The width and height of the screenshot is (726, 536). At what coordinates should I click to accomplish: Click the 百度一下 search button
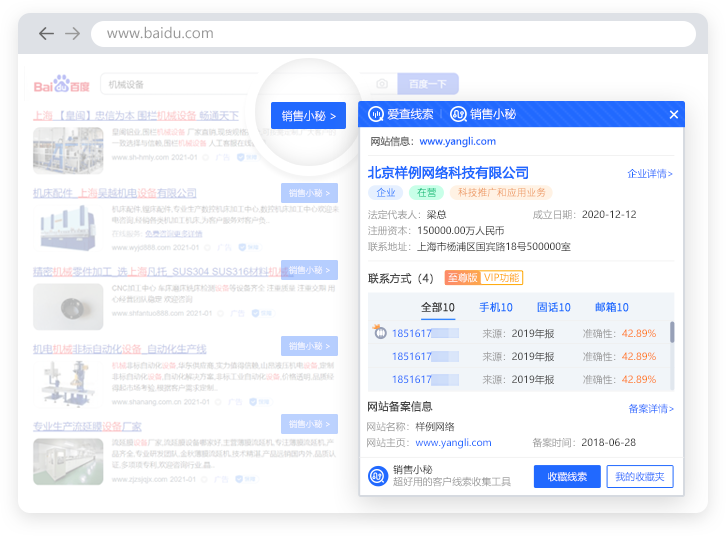428,84
